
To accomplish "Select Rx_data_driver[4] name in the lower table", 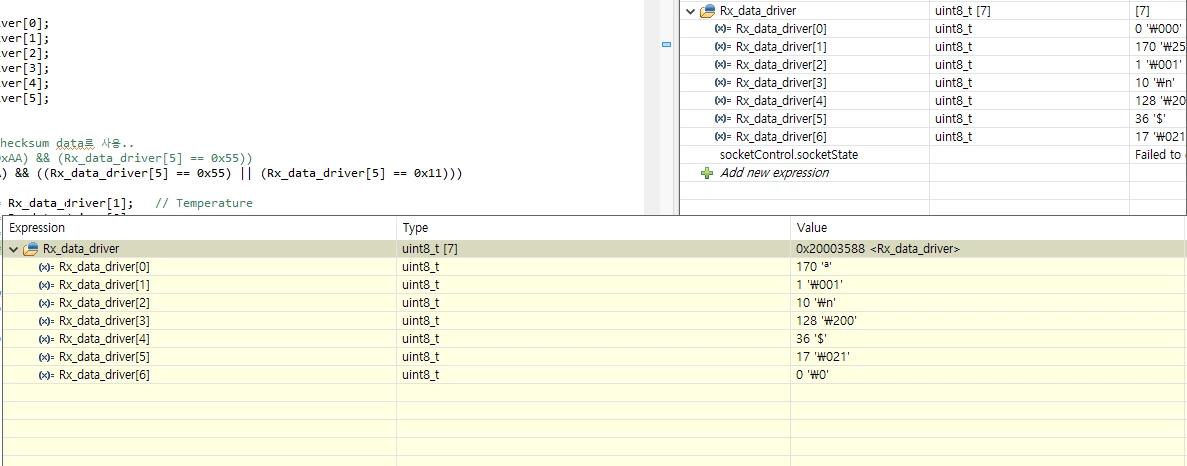I will tap(104, 339).
